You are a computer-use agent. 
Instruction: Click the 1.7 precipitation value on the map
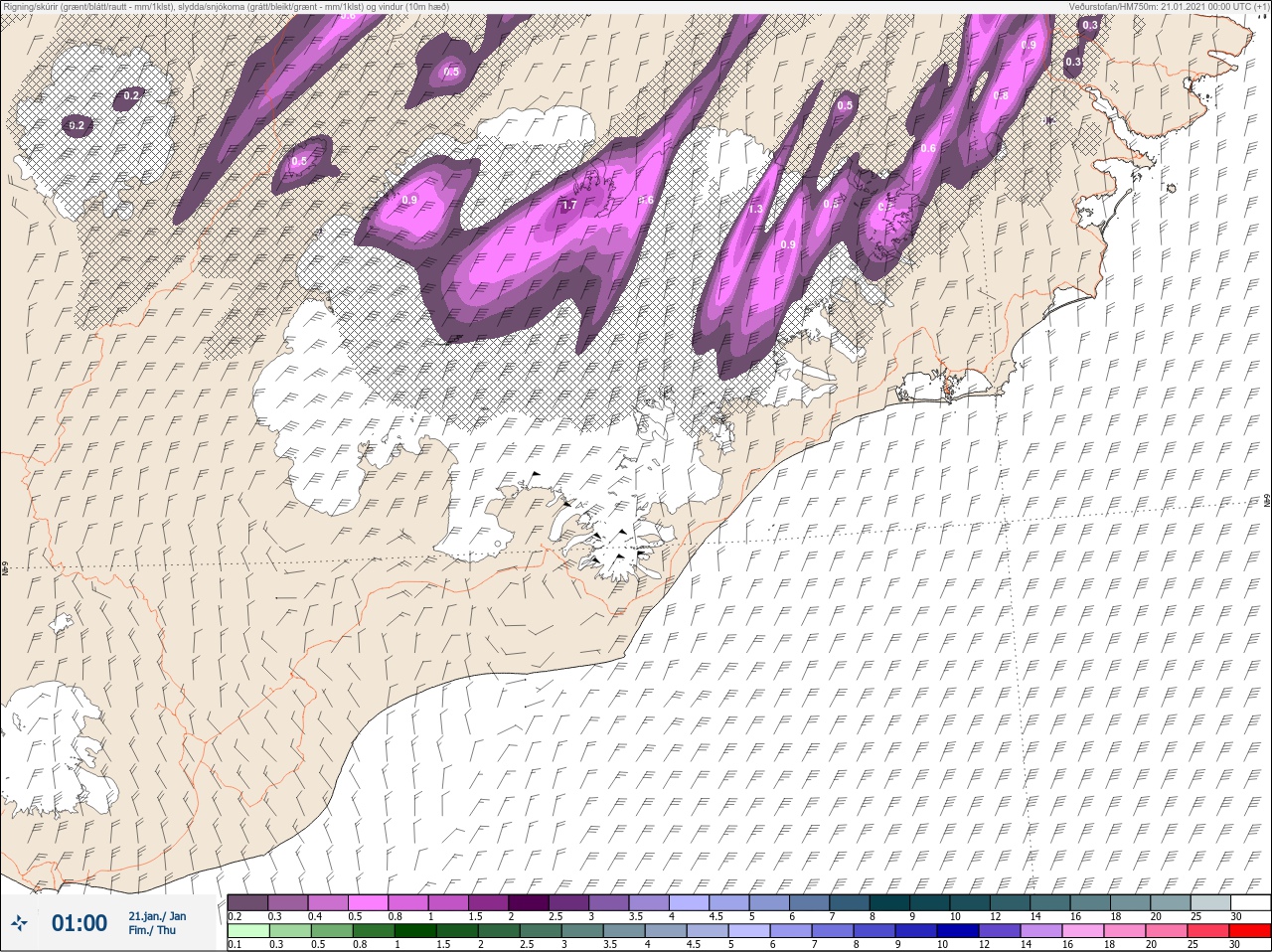[569, 205]
